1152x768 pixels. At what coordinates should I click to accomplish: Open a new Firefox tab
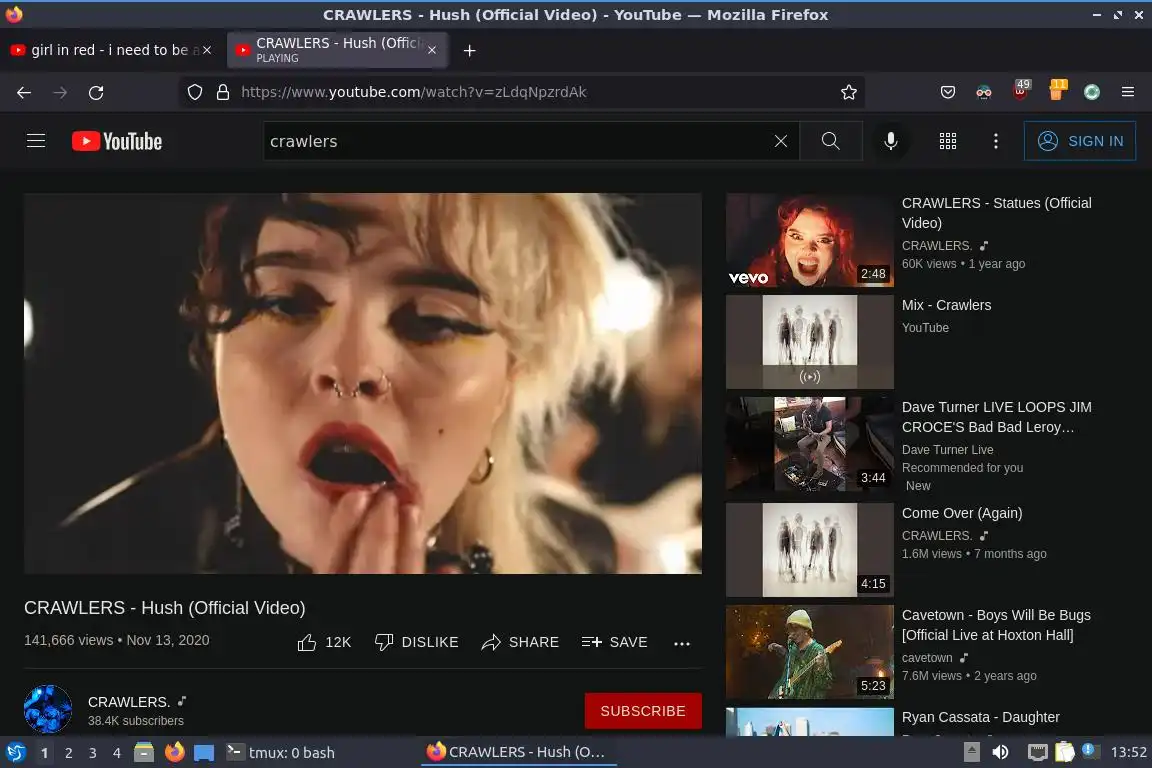pyautogui.click(x=469, y=50)
